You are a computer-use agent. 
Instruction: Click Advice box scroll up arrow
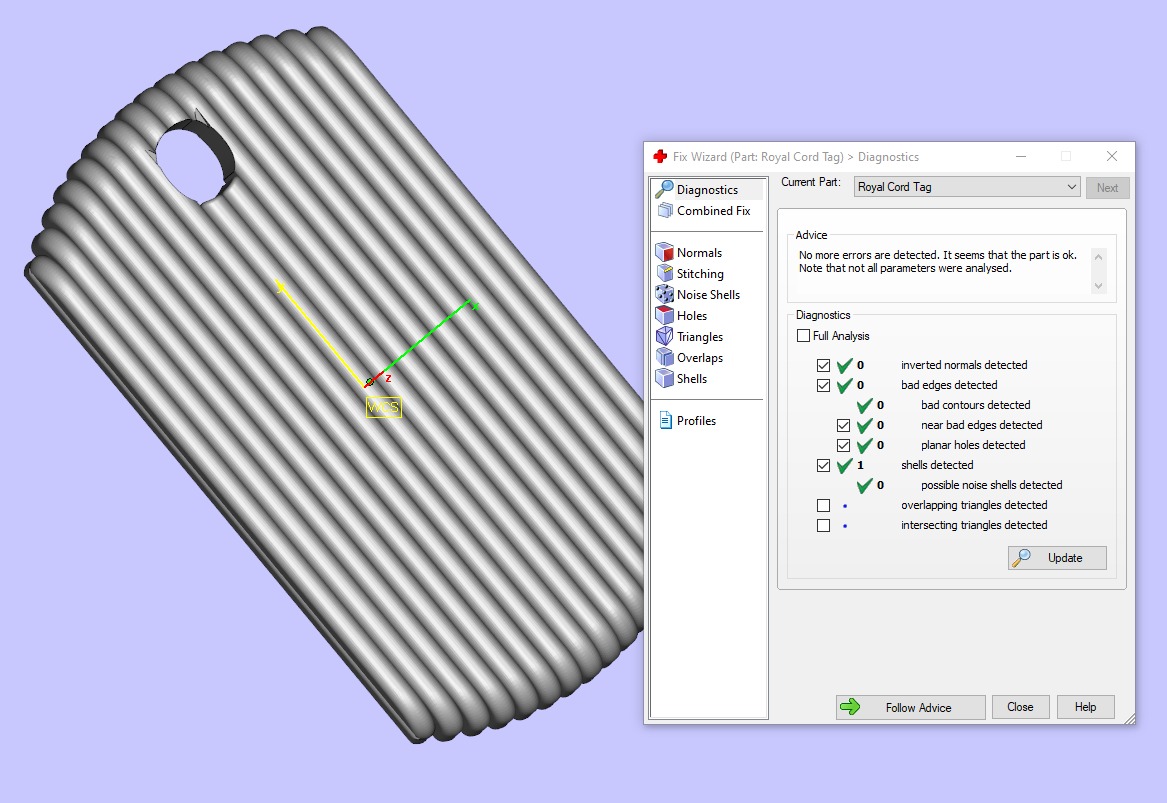[x=1098, y=257]
